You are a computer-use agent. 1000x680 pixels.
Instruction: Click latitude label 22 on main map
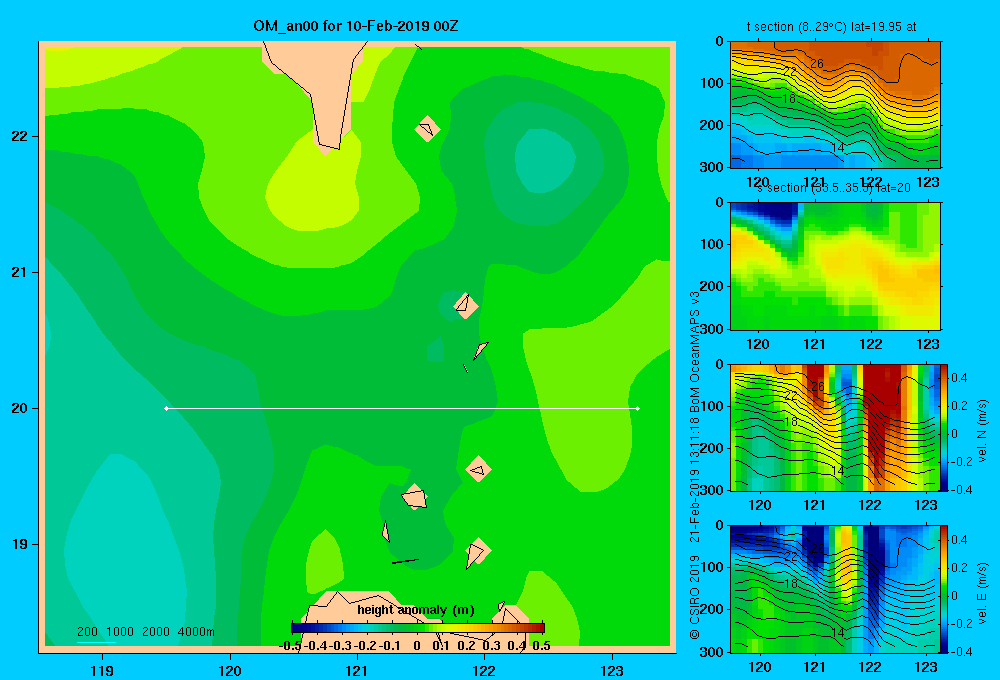20,136
